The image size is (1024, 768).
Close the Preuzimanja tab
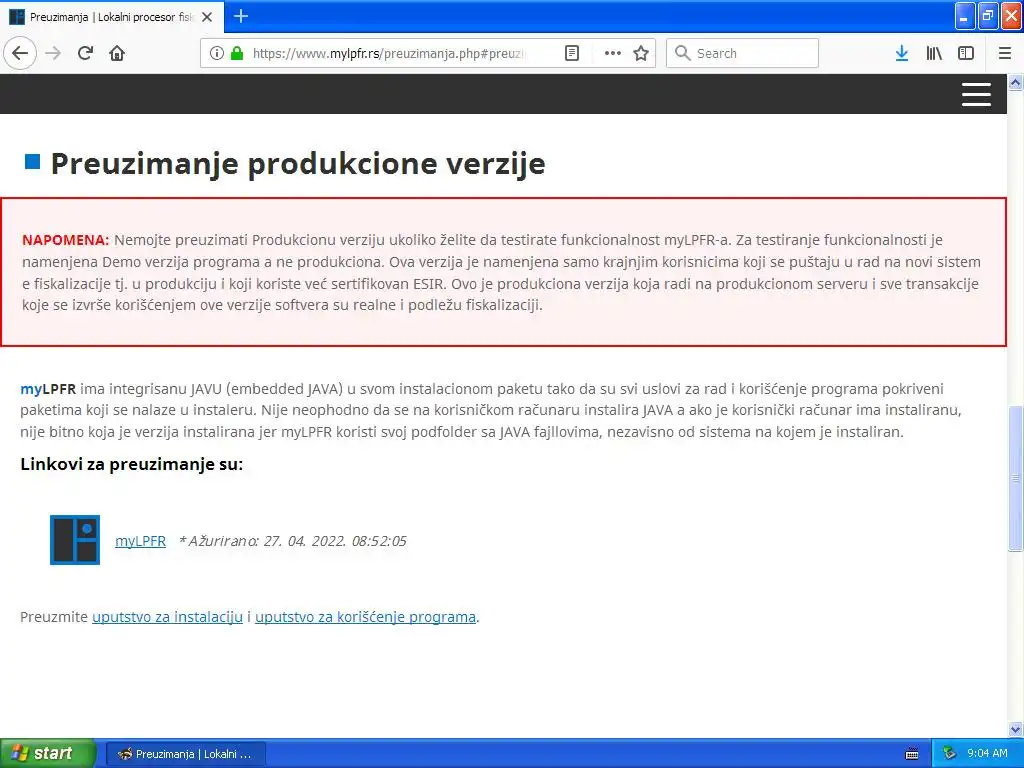207,17
